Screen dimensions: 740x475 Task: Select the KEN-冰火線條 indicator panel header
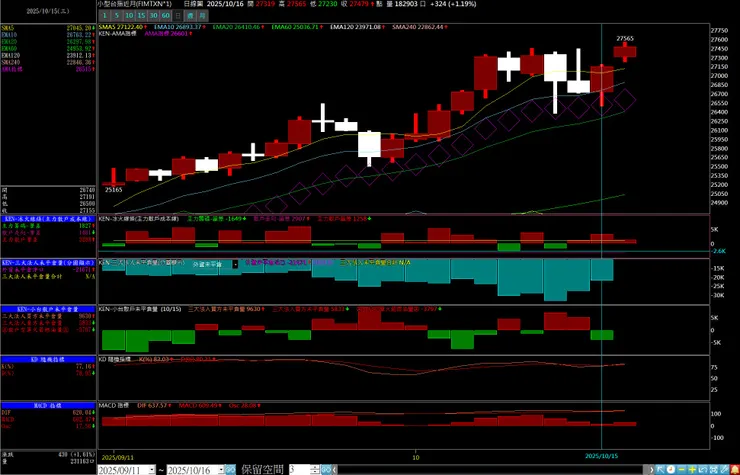coord(48,219)
